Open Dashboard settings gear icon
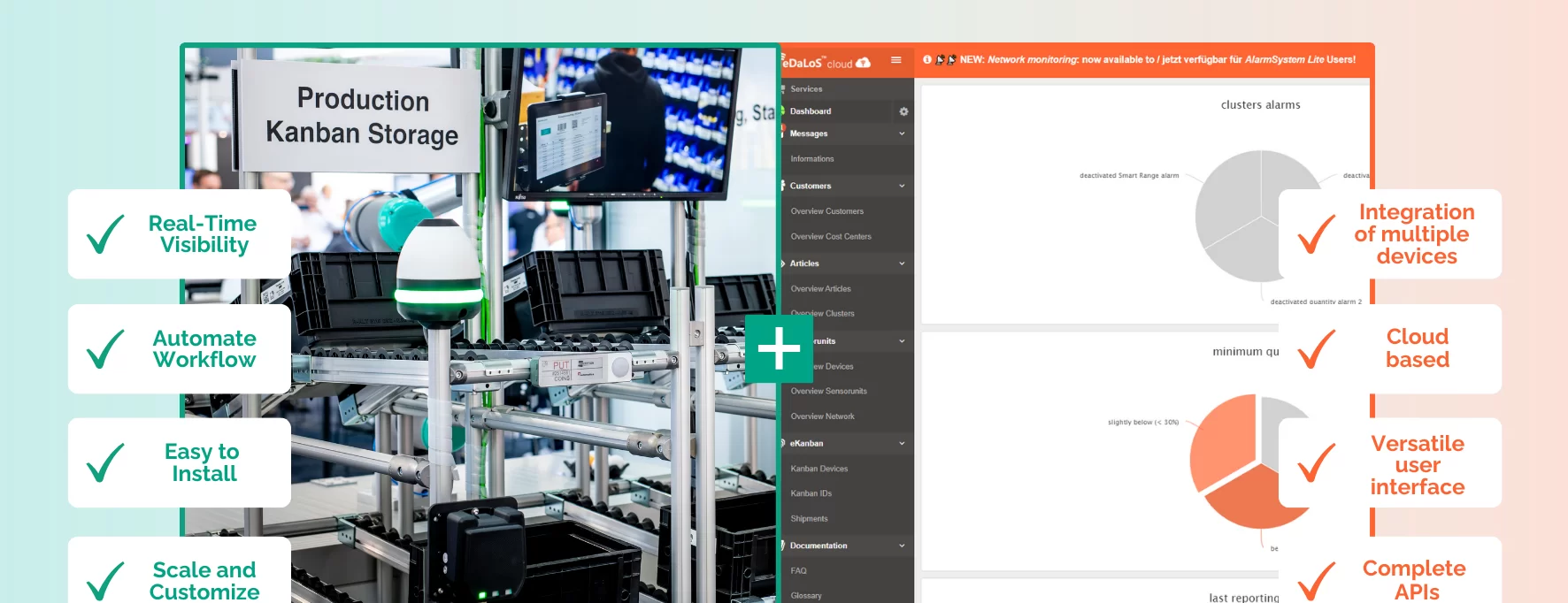Screen dimensions: 1568x603 pyautogui.click(x=903, y=111)
